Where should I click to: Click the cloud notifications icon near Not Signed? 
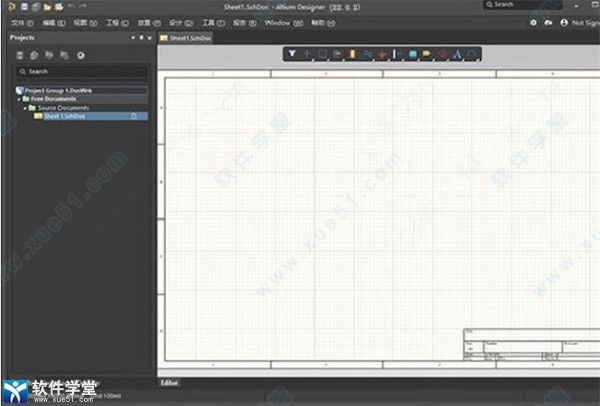point(548,21)
